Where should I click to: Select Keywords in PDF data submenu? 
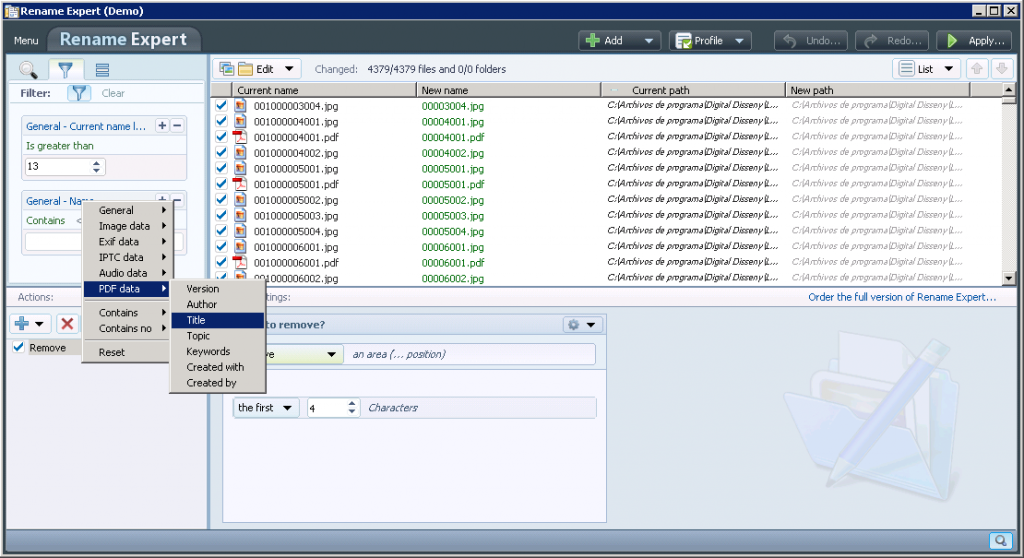[x=217, y=351]
